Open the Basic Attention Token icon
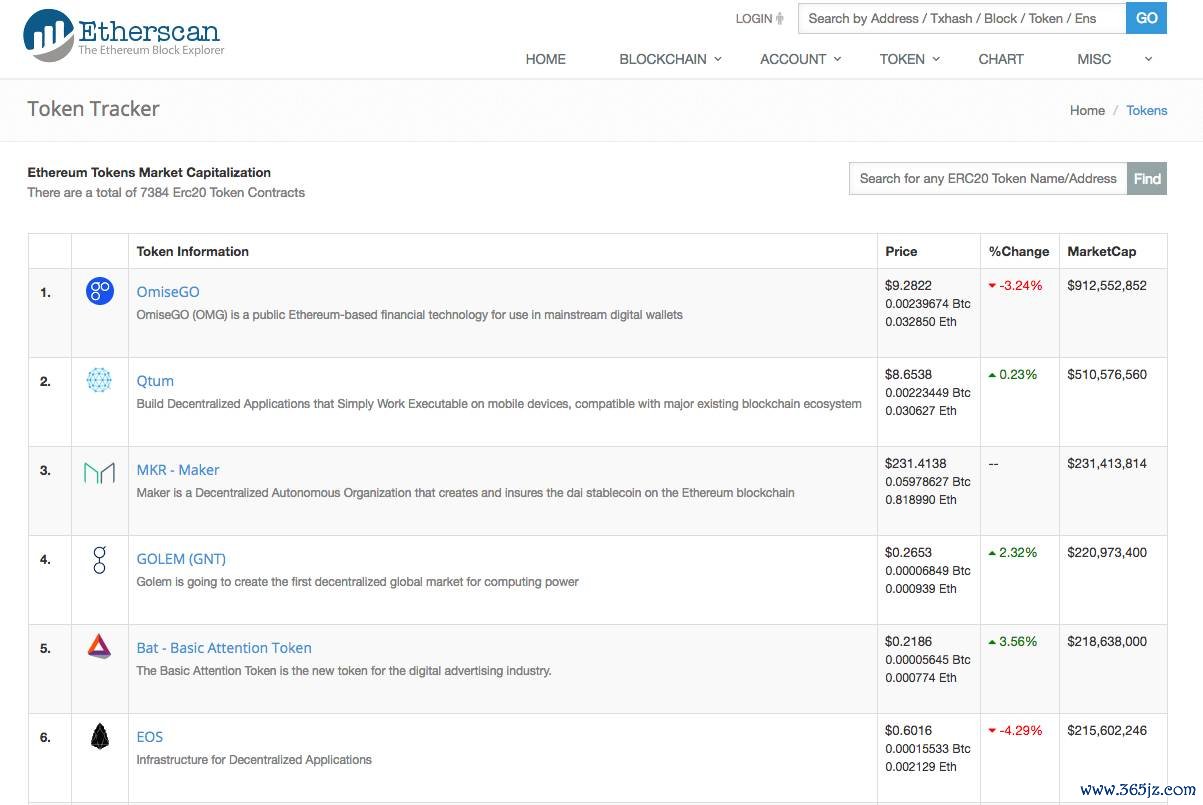This screenshot has width=1203, height=805. 100,647
